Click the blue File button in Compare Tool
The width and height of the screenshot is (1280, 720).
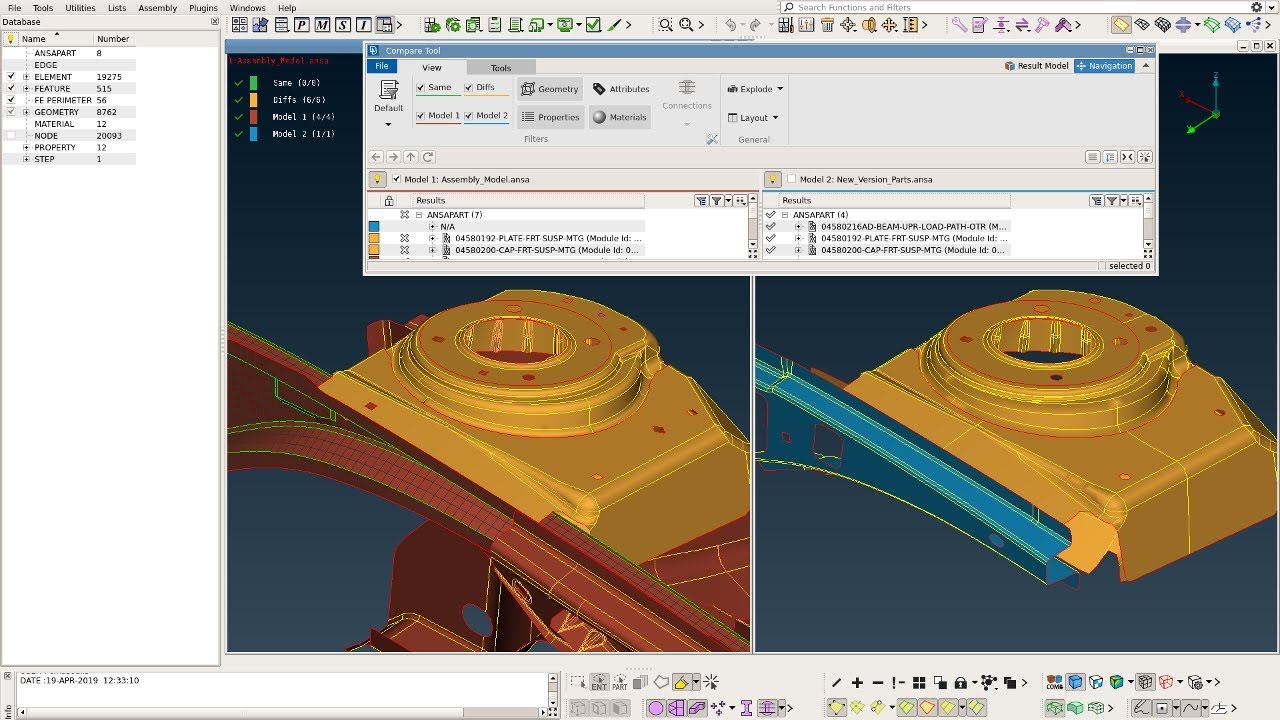click(x=382, y=66)
